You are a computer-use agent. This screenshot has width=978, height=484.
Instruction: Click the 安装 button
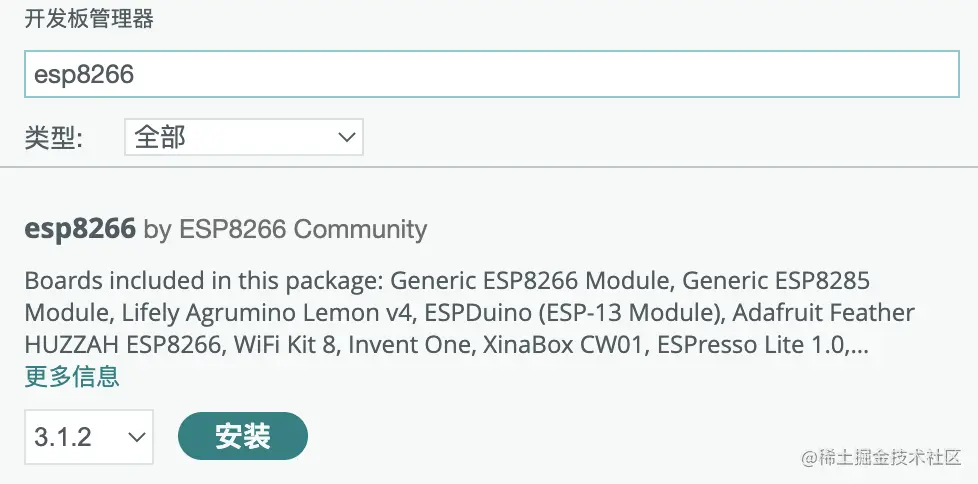click(243, 436)
